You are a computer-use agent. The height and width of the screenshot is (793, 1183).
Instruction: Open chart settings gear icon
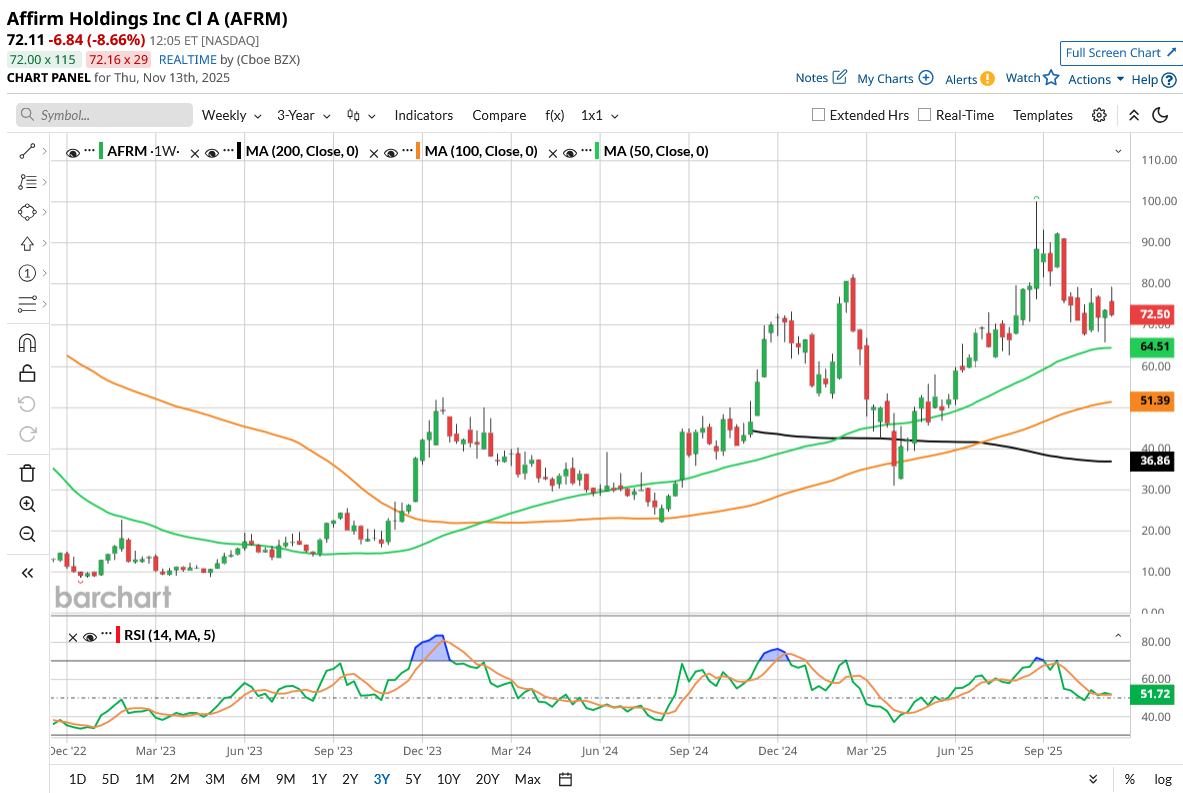coord(1099,115)
